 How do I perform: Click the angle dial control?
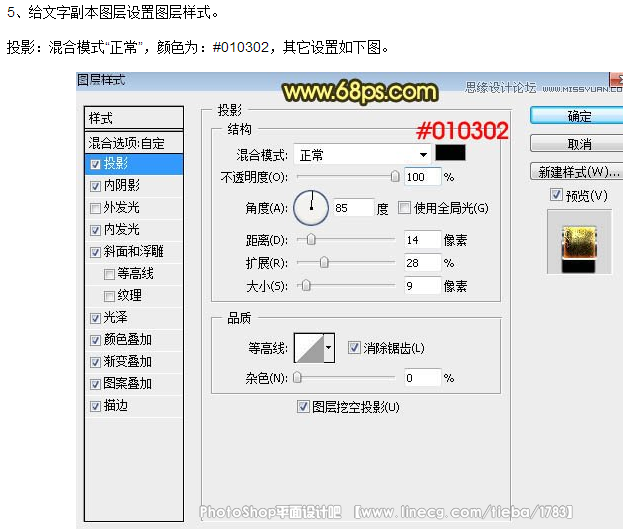pos(311,207)
